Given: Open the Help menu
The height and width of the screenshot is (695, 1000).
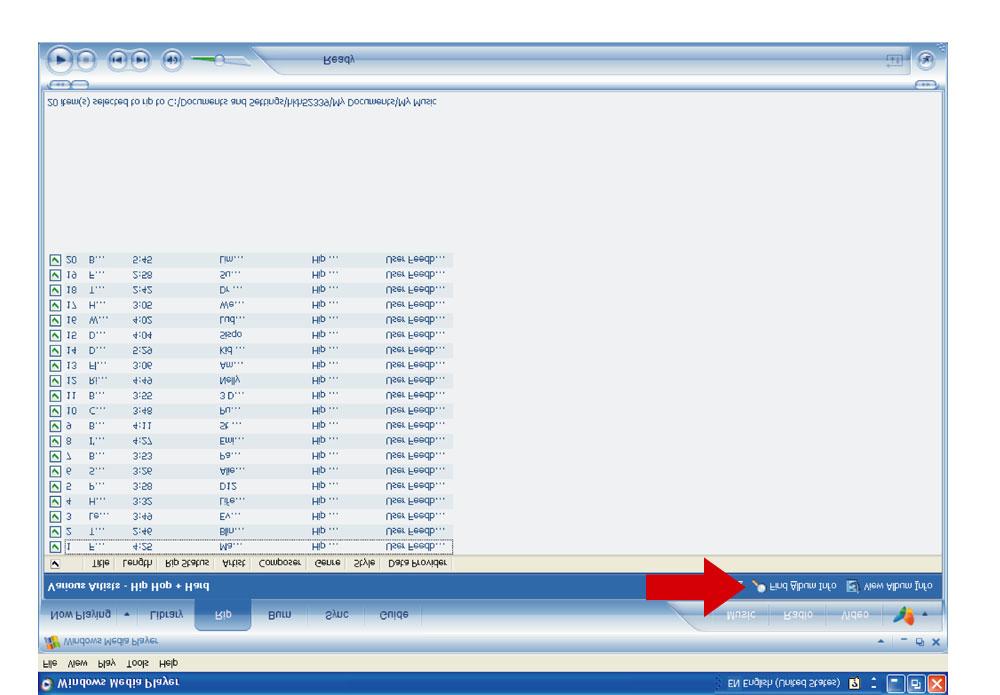Looking at the screenshot, I should (x=168, y=663).
